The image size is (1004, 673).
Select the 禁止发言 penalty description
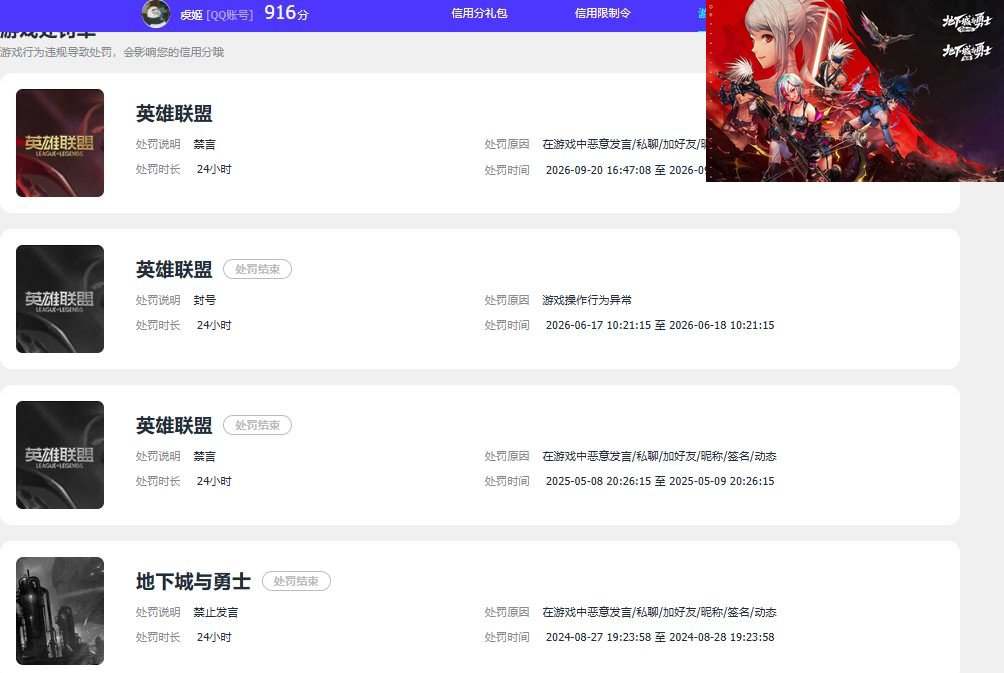click(216, 612)
